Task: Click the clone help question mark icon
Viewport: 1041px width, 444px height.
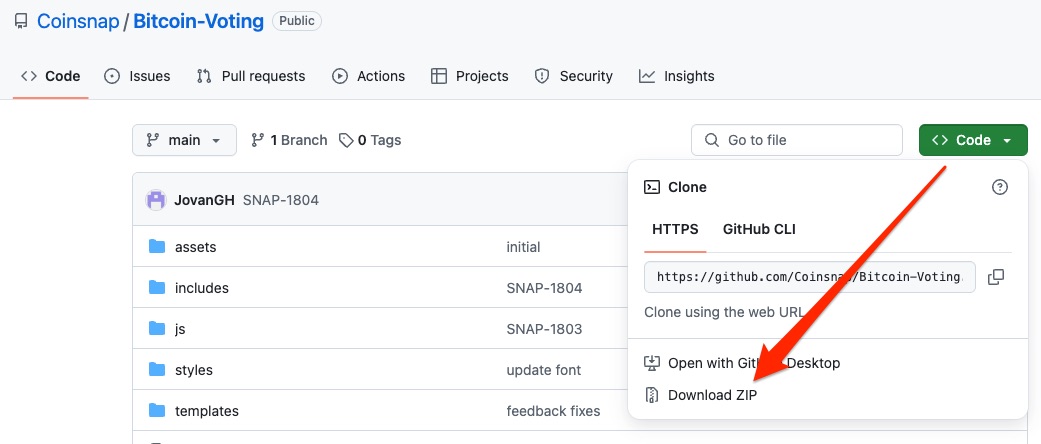Action: pyautogui.click(x=1000, y=187)
